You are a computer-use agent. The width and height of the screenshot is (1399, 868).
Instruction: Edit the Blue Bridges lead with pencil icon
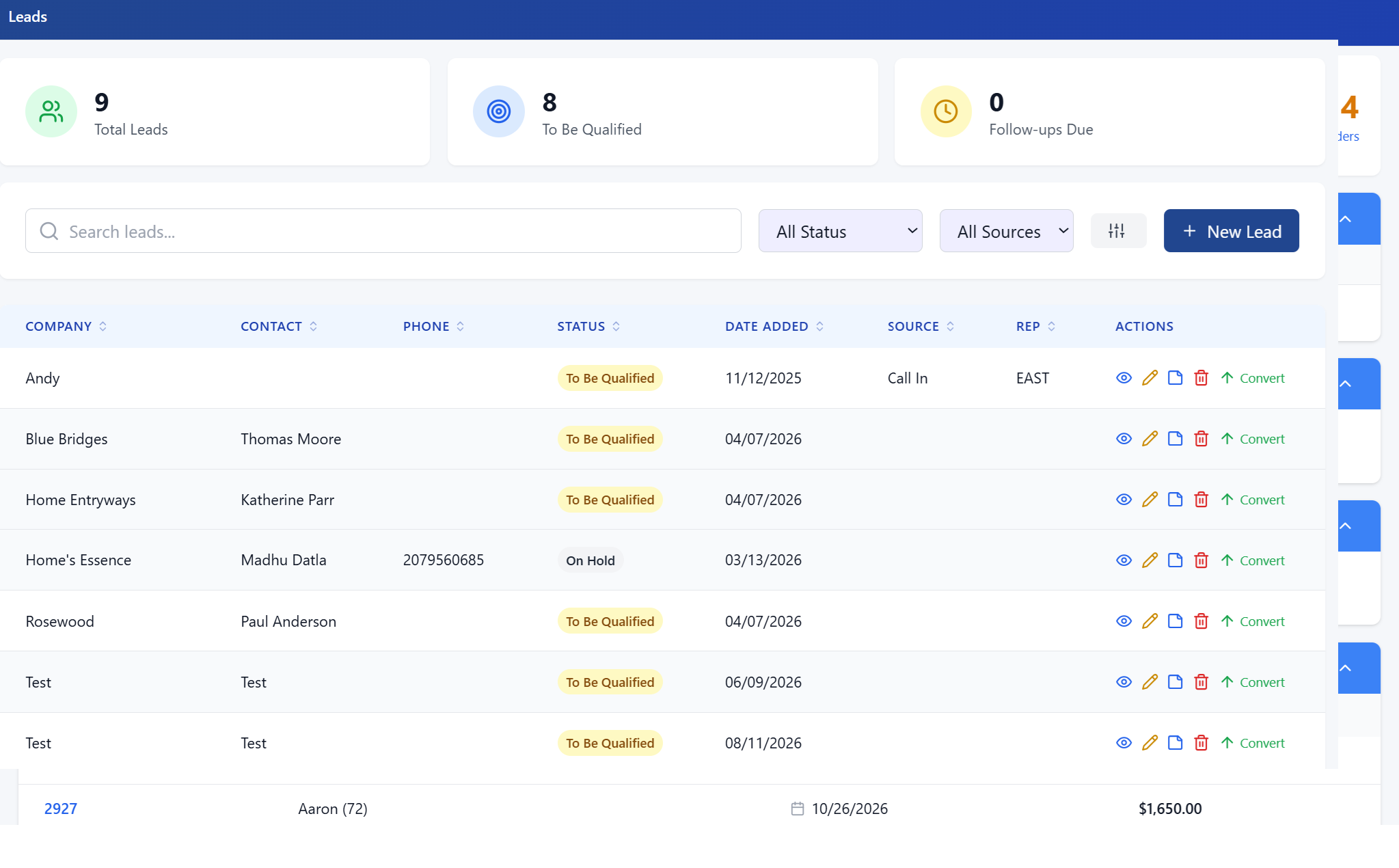[1150, 439]
